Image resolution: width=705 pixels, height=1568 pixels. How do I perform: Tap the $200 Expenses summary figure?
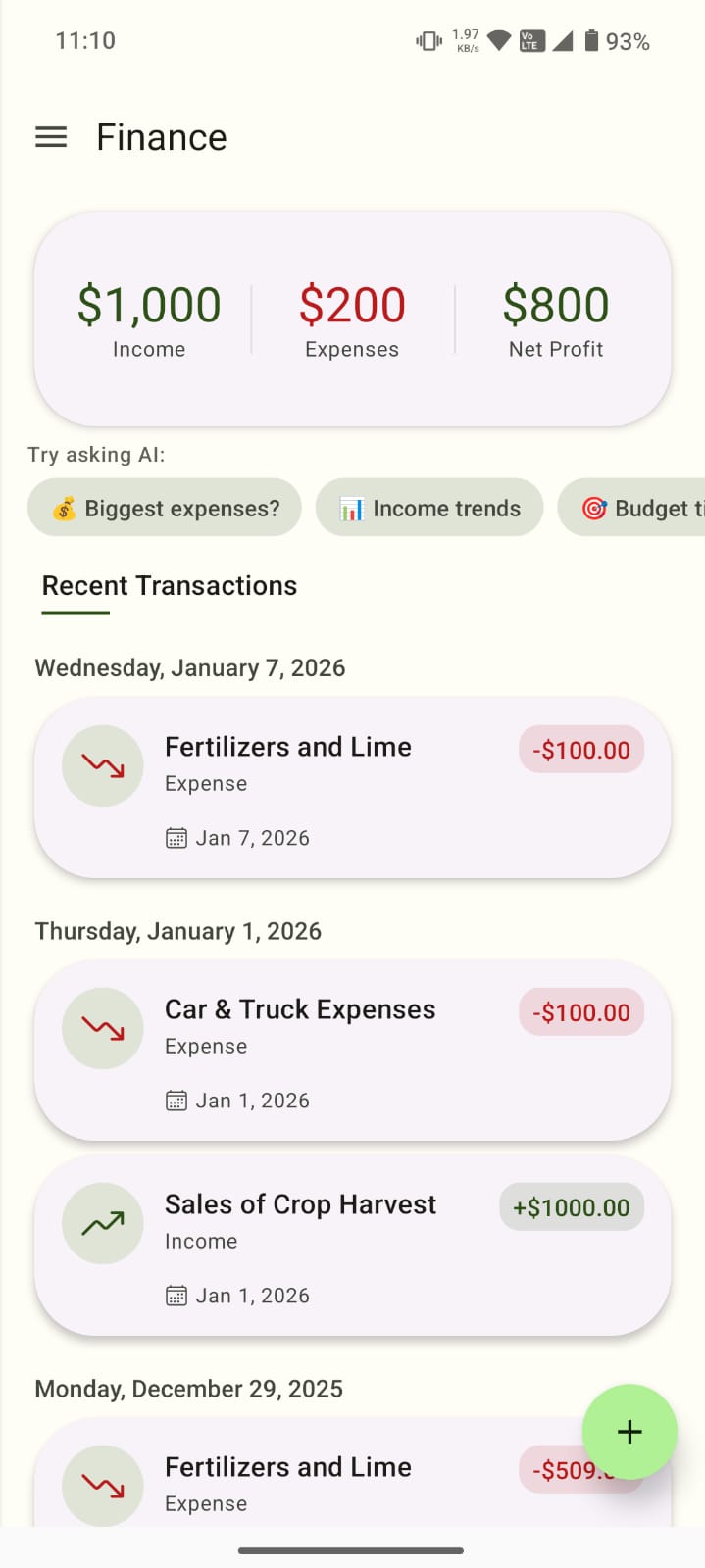click(352, 305)
